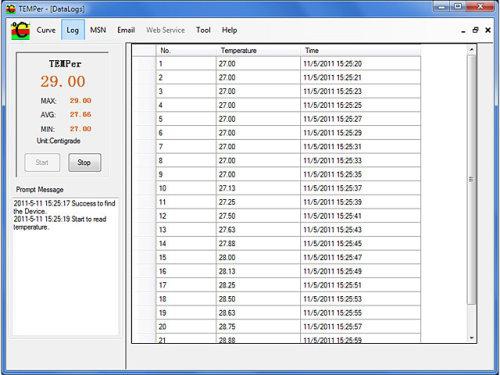Open the Email settings menu
This screenshot has height=375, width=500.
point(126,30)
